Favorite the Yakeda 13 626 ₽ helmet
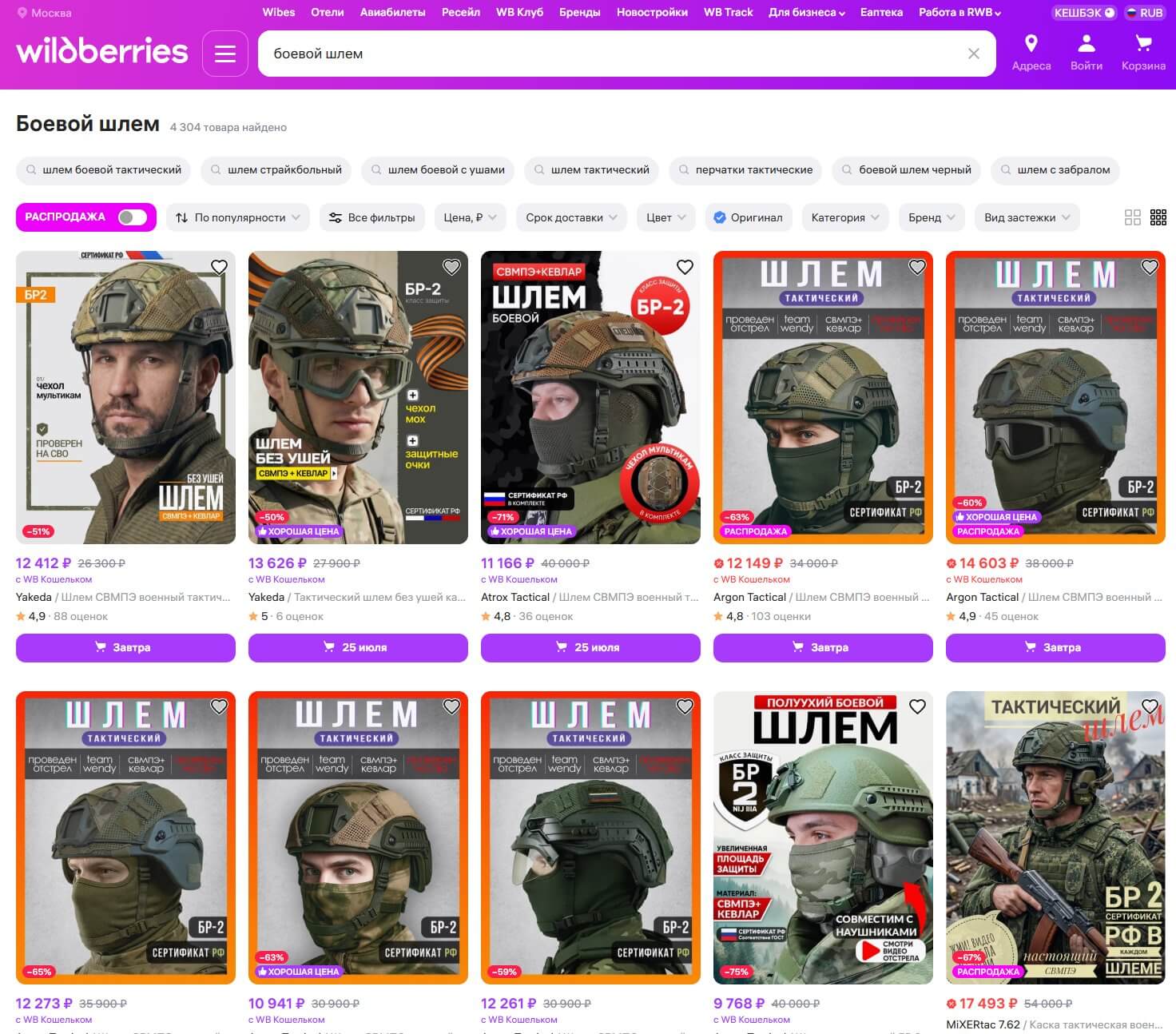The height and width of the screenshot is (1034, 1176). 451,267
